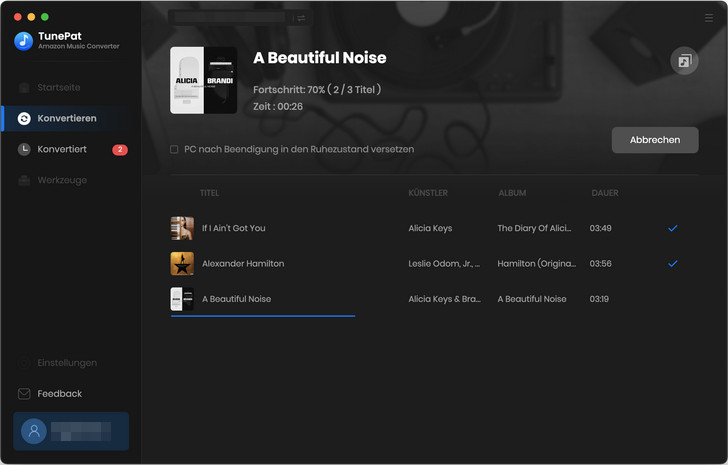Click the blue conversion progress bar

[263, 316]
